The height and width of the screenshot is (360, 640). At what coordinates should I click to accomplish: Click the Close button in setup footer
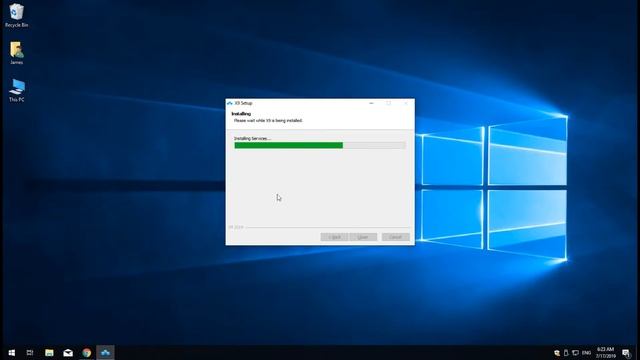point(363,237)
